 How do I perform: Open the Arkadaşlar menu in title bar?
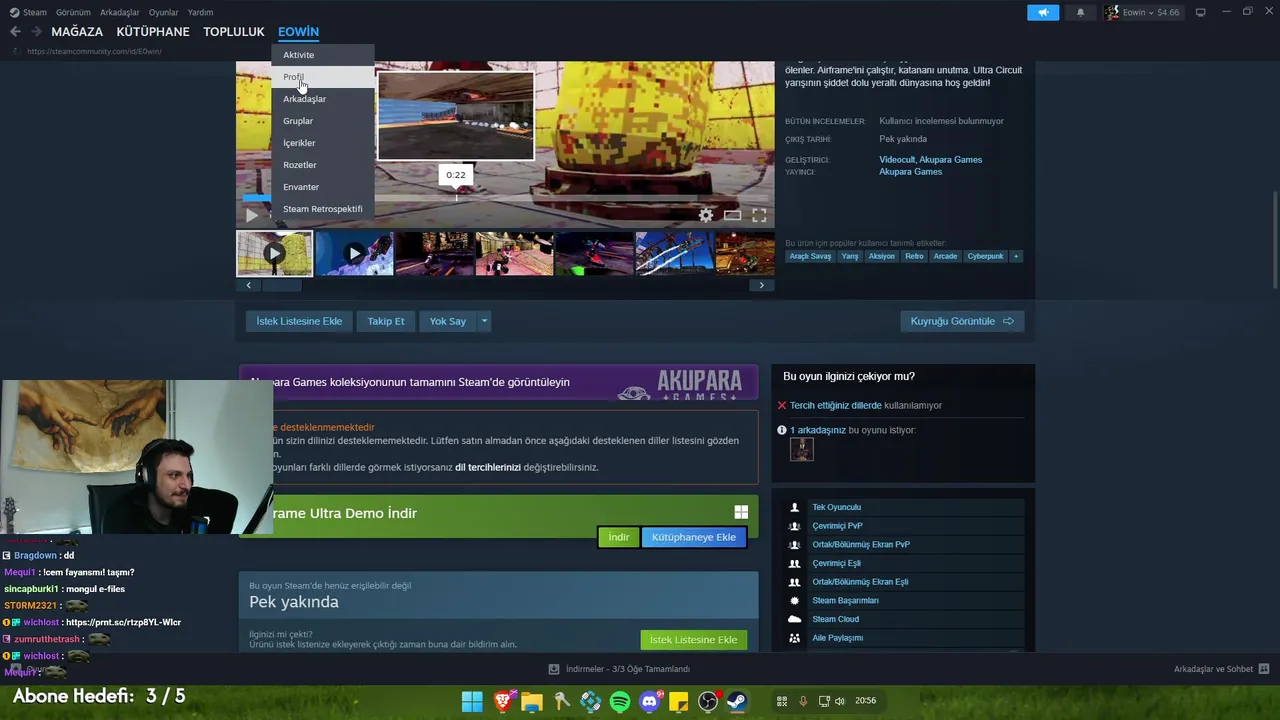(x=120, y=12)
